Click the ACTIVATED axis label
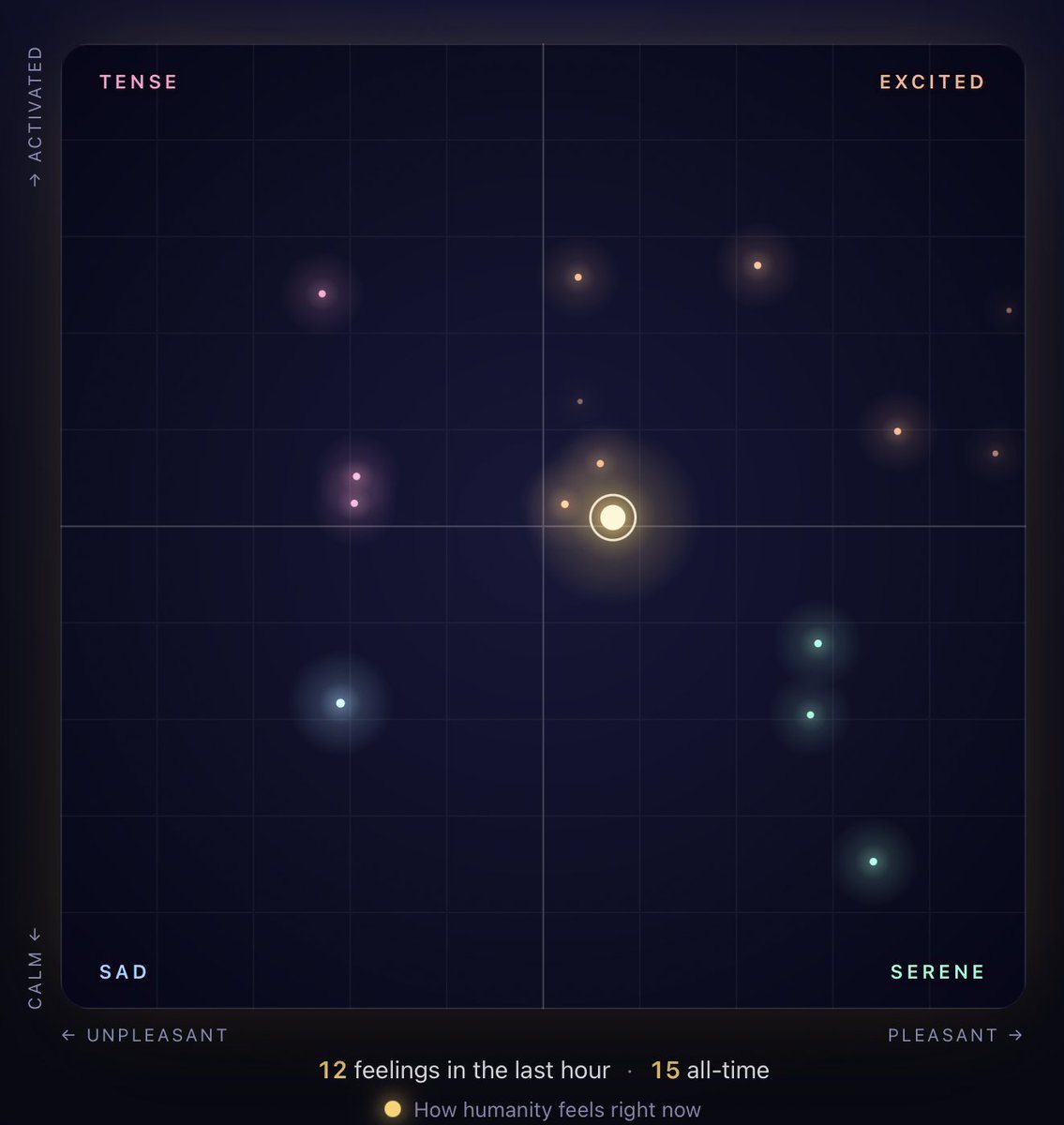 36,116
